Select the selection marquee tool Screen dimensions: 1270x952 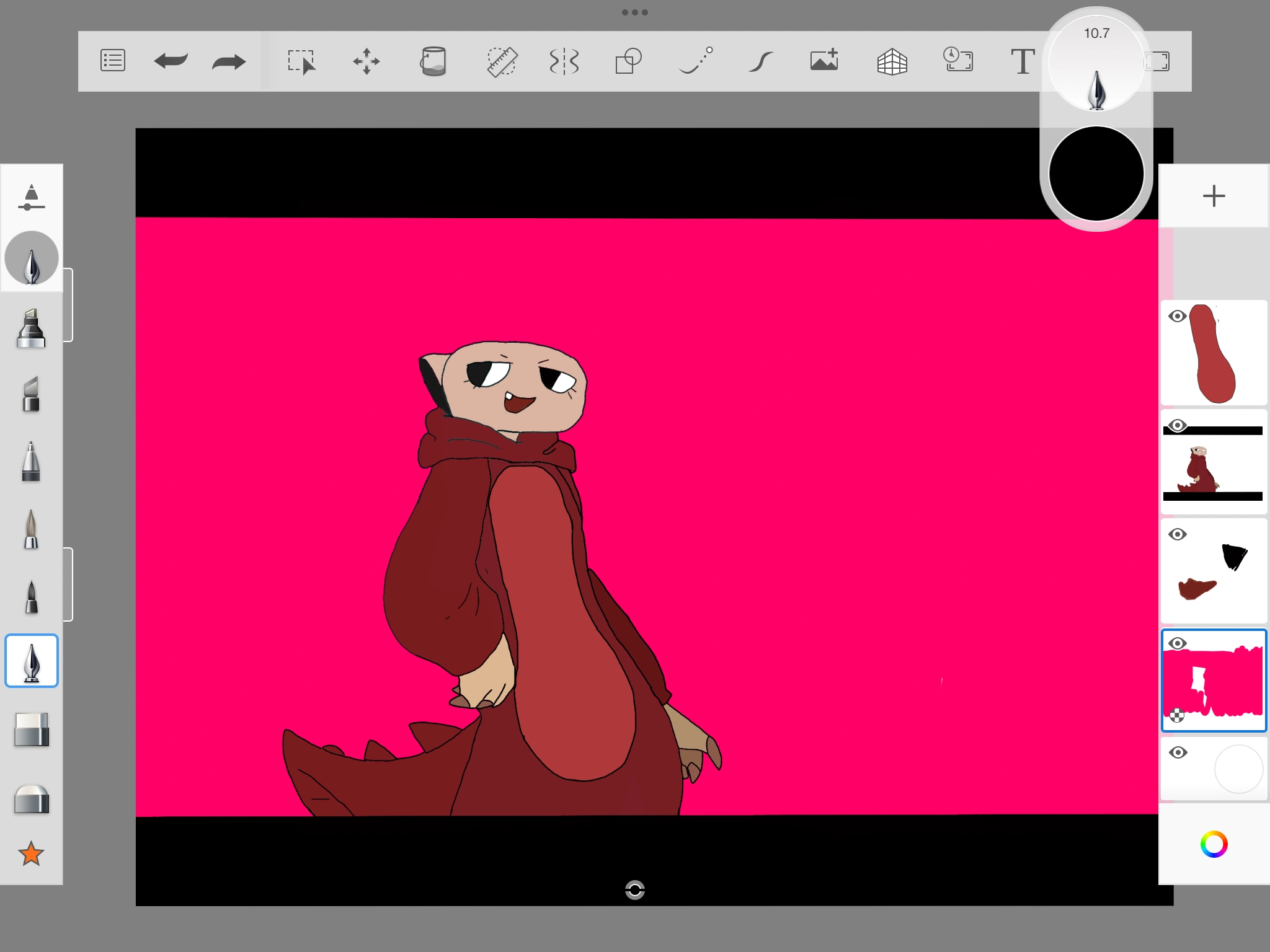coord(301,61)
